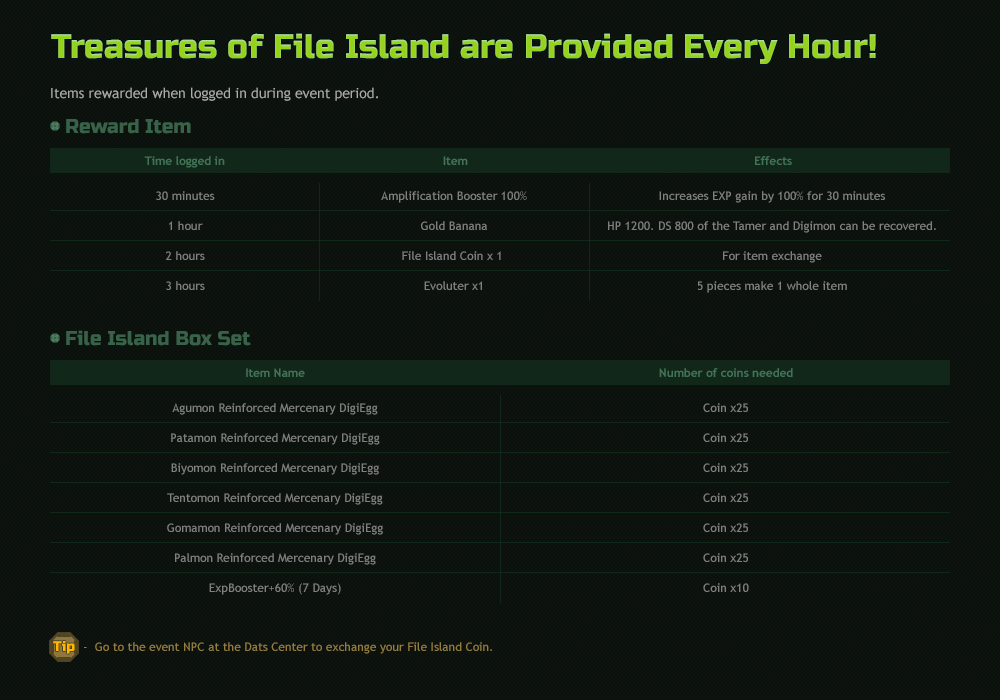Click 'Number of coins needed' header
The image size is (1000, 700).
(x=726, y=373)
